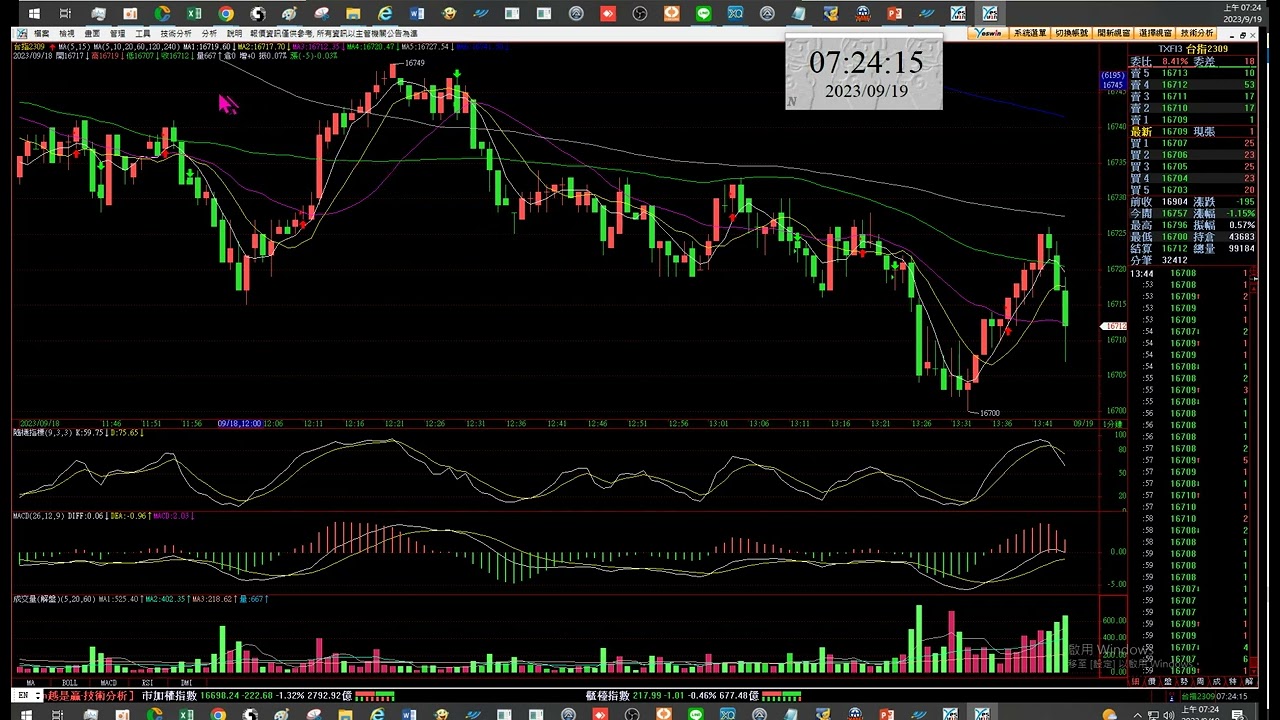Open the LINE app on top taskbar
The height and width of the screenshot is (720, 1280).
pos(703,13)
